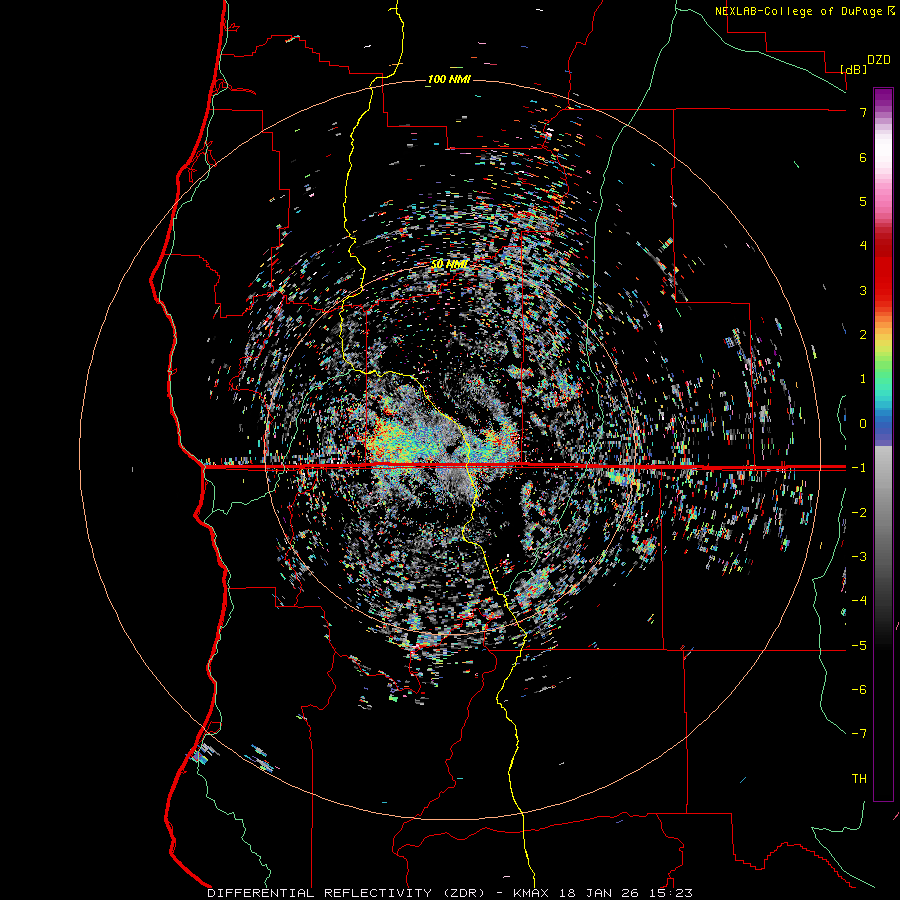The height and width of the screenshot is (900, 900).
Task: Click the Differential Reflectivity KMAX timestamp caption
Action: [450, 893]
